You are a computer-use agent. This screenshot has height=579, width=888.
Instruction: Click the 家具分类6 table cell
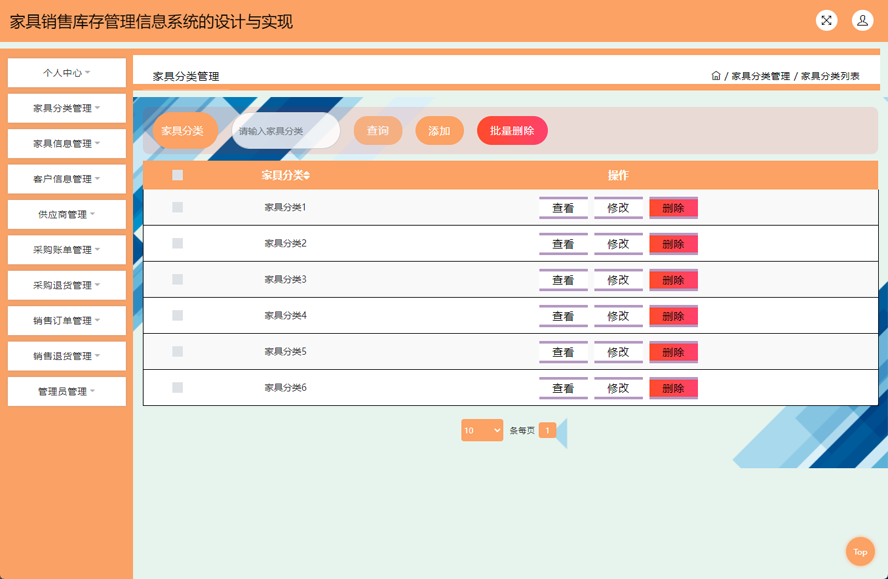coord(285,388)
